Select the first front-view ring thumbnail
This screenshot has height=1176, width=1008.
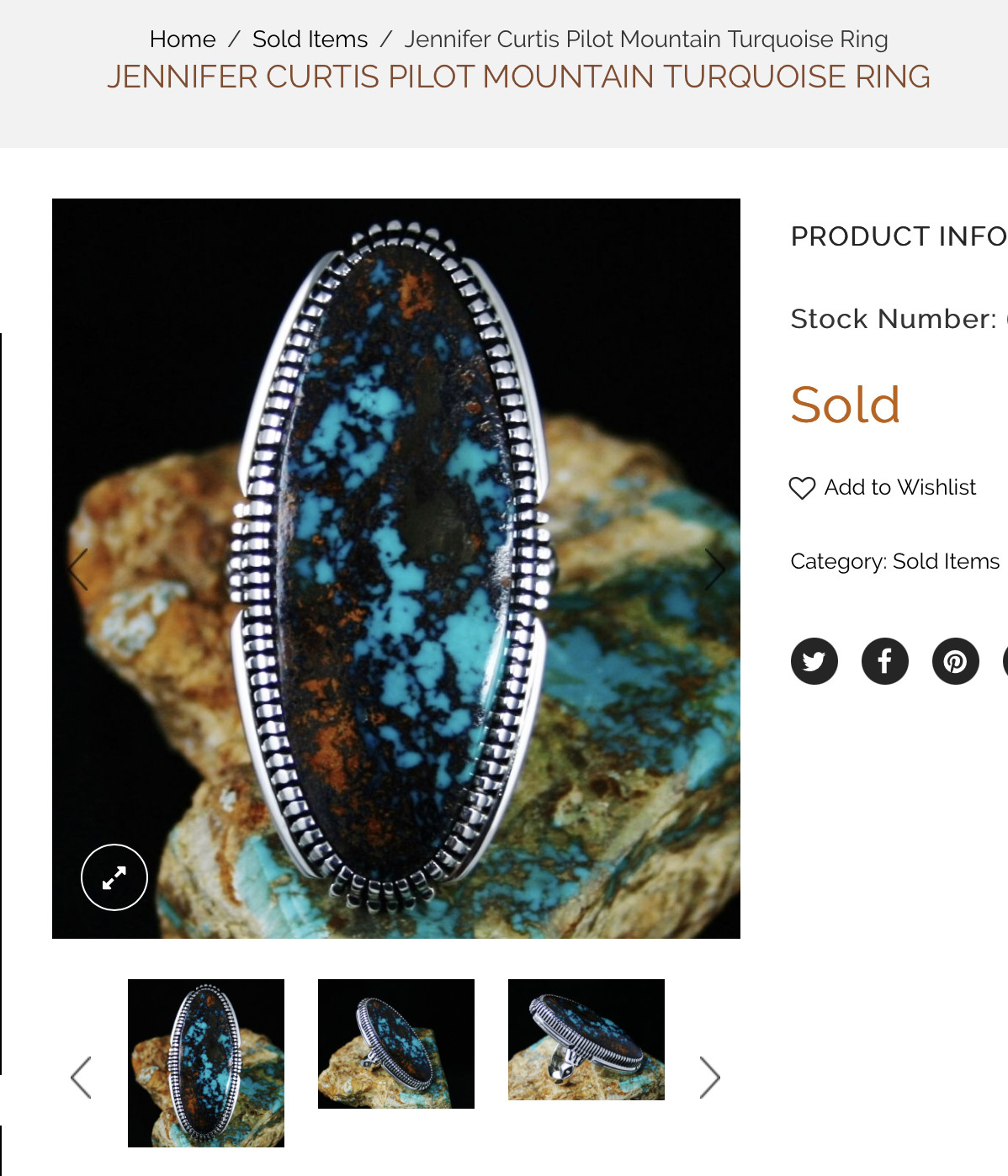point(206,1063)
